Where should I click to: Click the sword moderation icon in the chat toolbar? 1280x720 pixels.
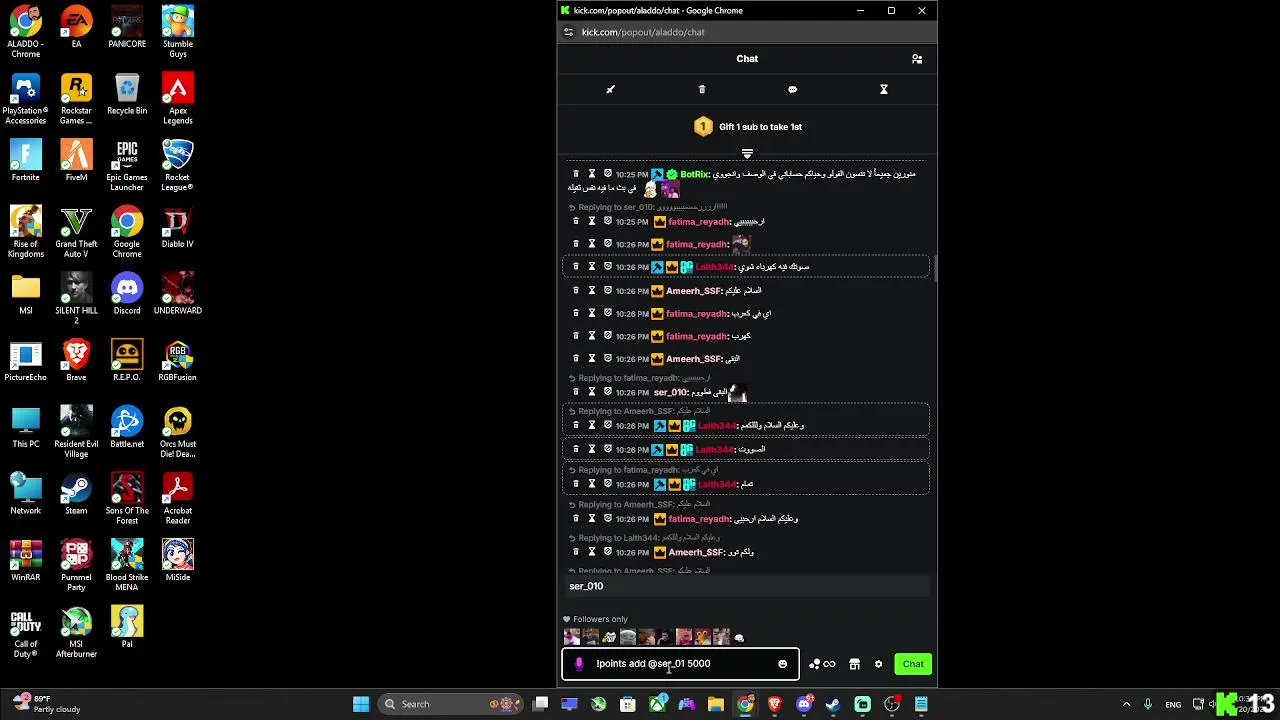tap(610, 89)
